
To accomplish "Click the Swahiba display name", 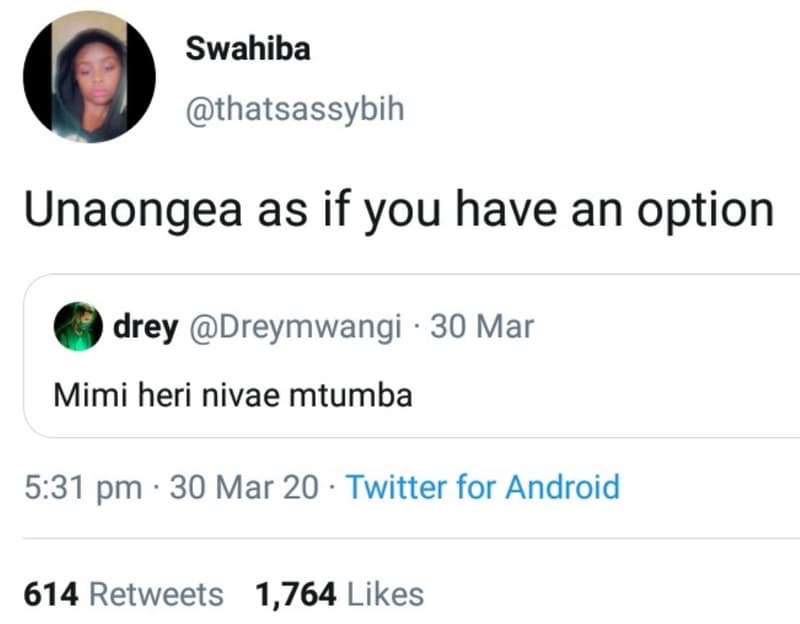I will (x=247, y=48).
